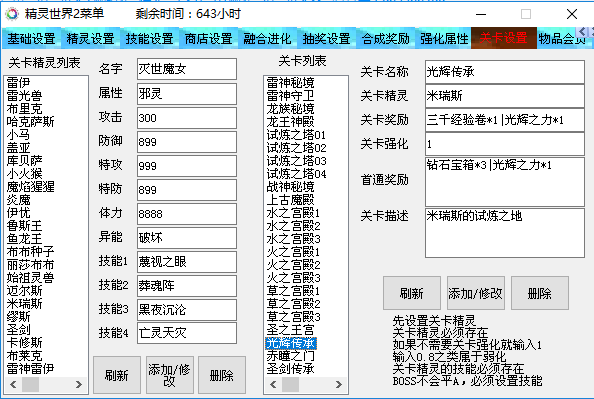Select 火之宫殿1 in 关卡列表
This screenshot has height=399, width=594.
click(293, 252)
